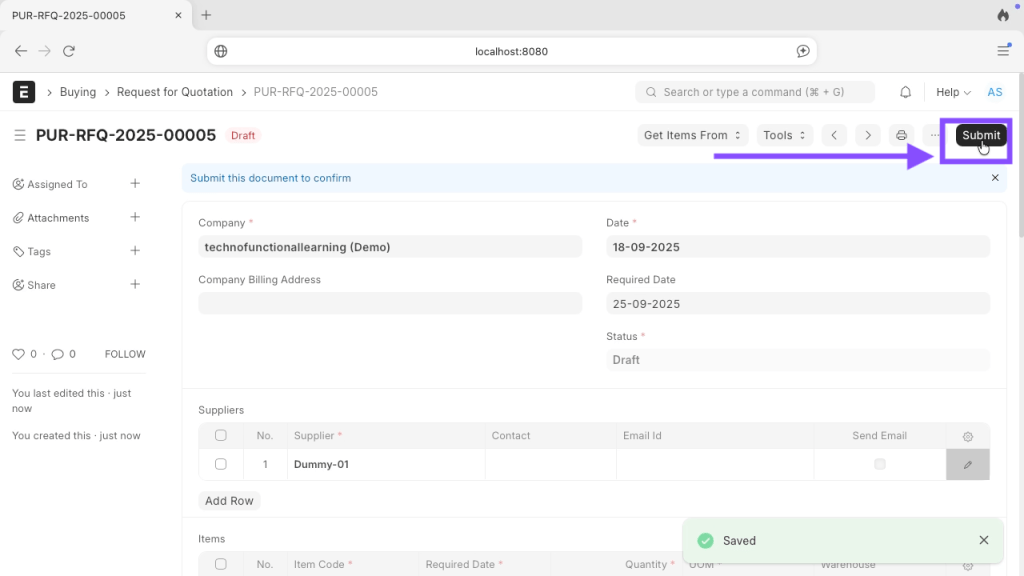This screenshot has height=576, width=1024.
Task: Navigate to Buying breadcrumb
Action: (x=78, y=92)
